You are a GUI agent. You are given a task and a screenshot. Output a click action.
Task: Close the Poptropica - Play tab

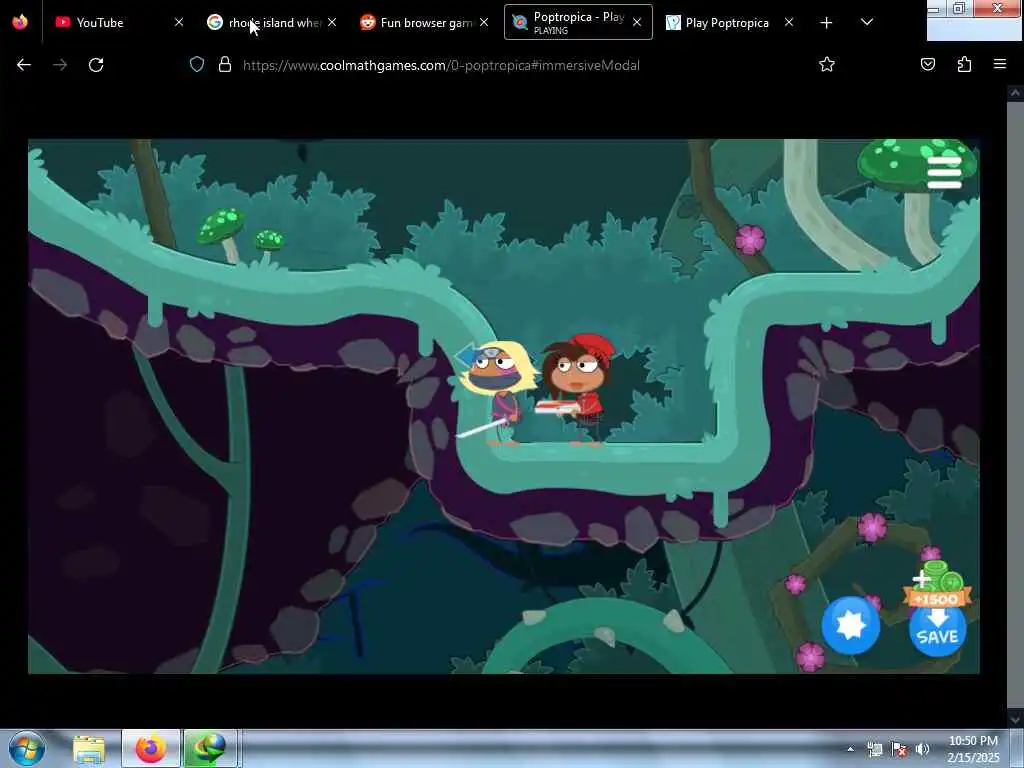click(x=637, y=22)
